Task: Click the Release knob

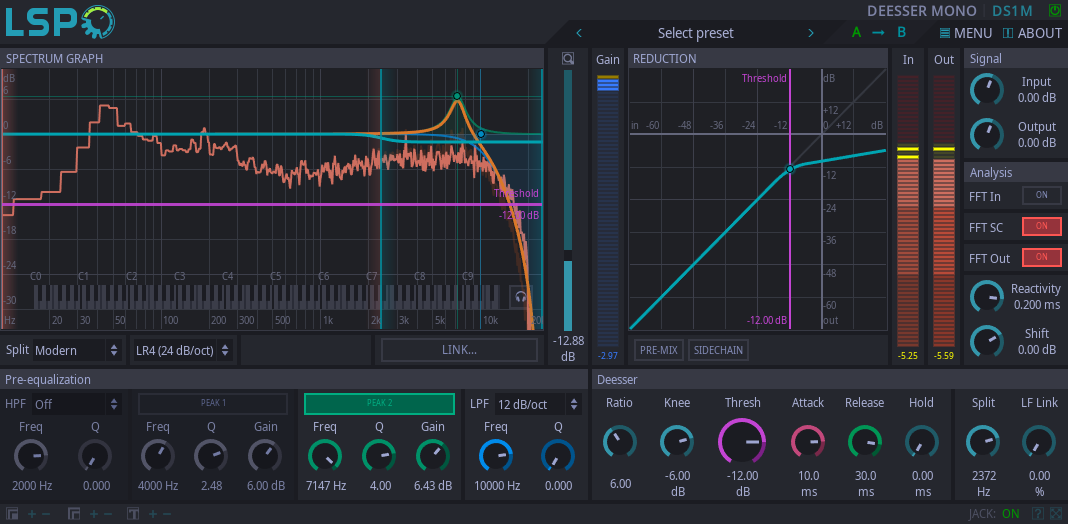Action: 864,442
